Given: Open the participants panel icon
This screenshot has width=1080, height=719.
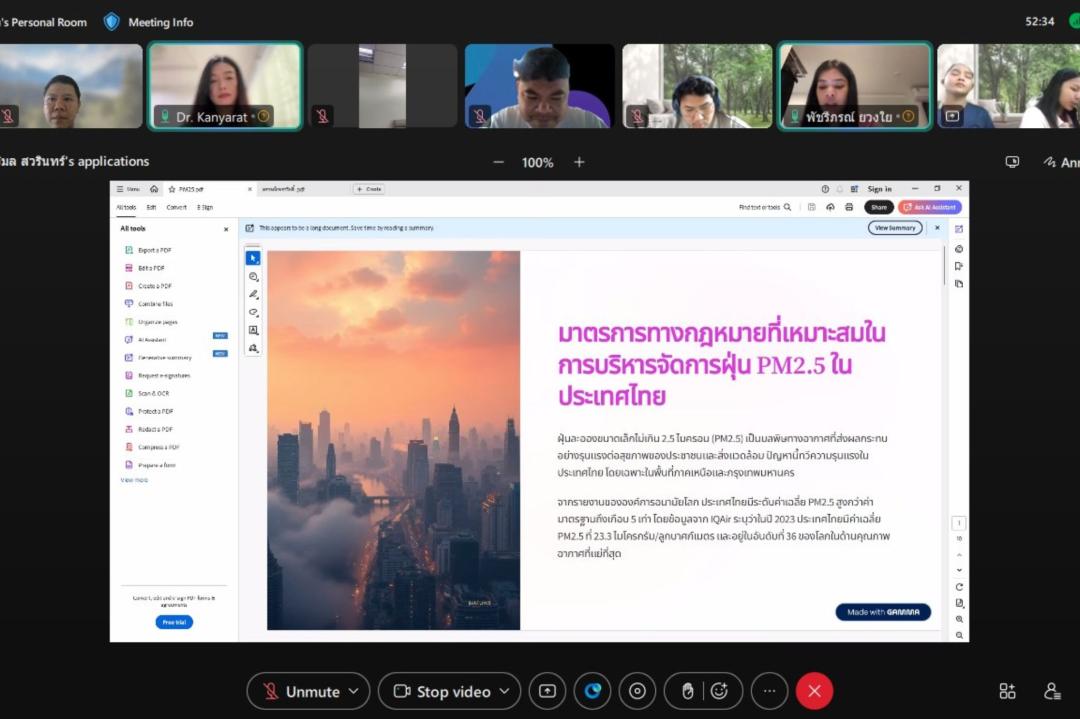Looking at the screenshot, I should [1052, 691].
